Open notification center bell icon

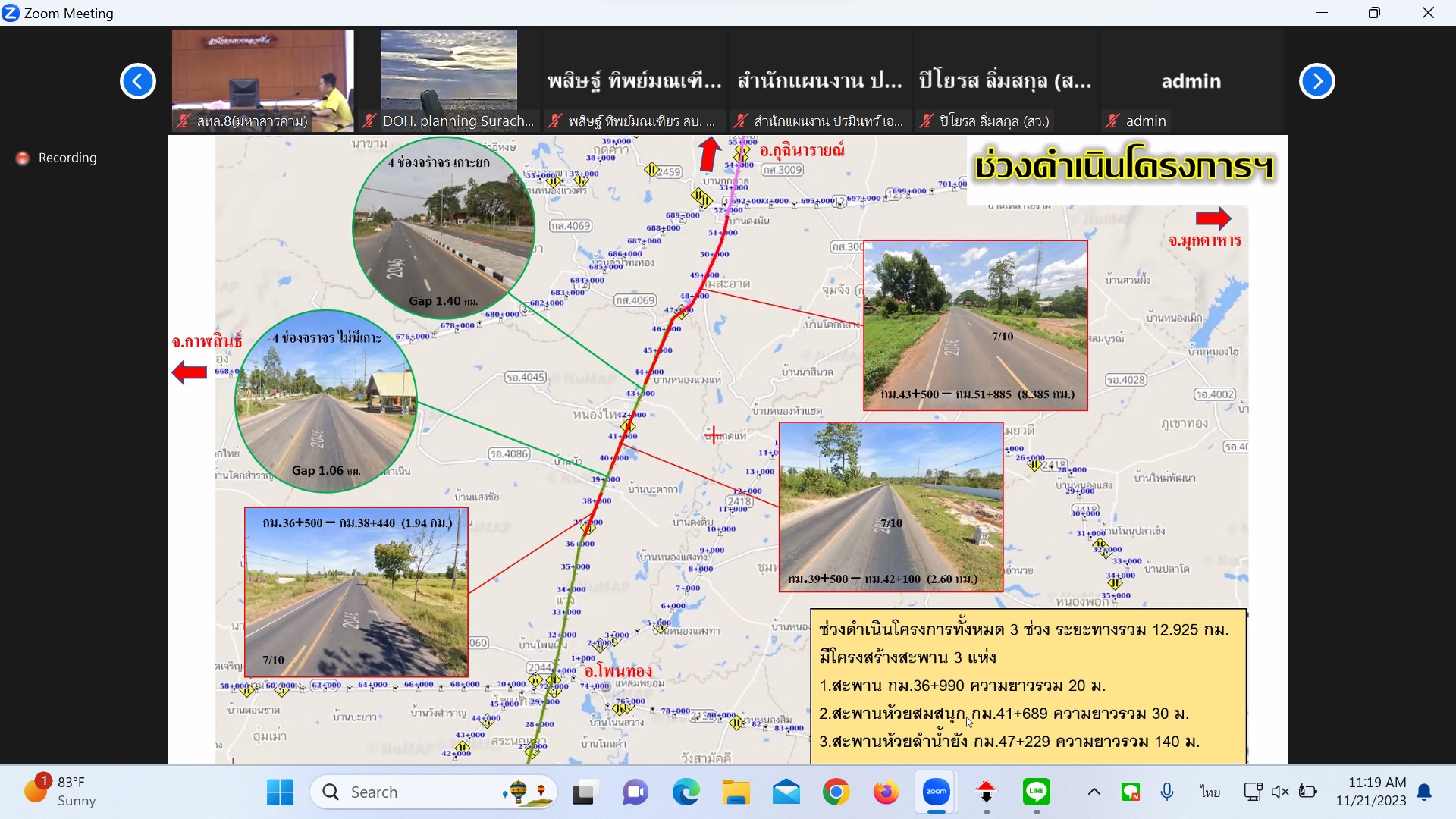pyautogui.click(x=1425, y=792)
